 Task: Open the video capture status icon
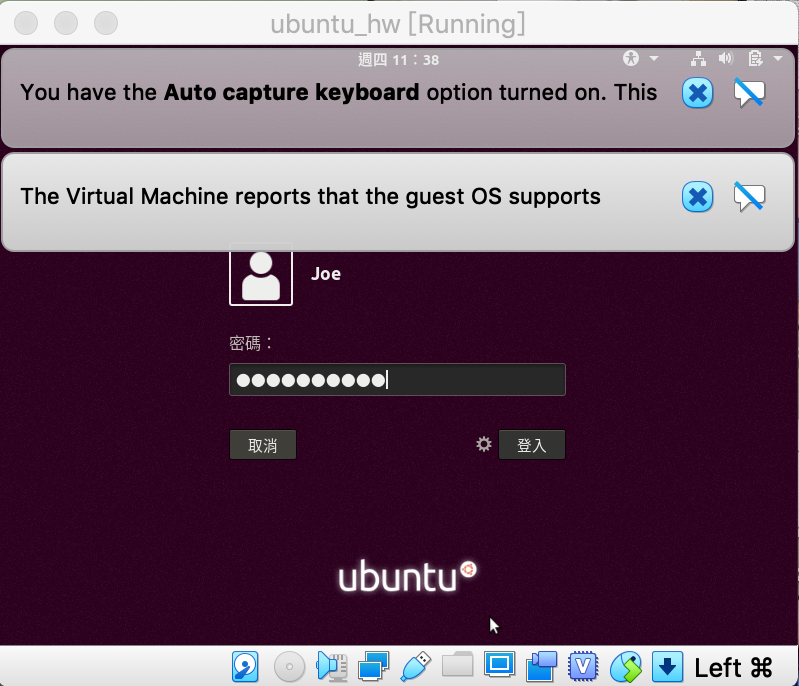(x=541, y=666)
